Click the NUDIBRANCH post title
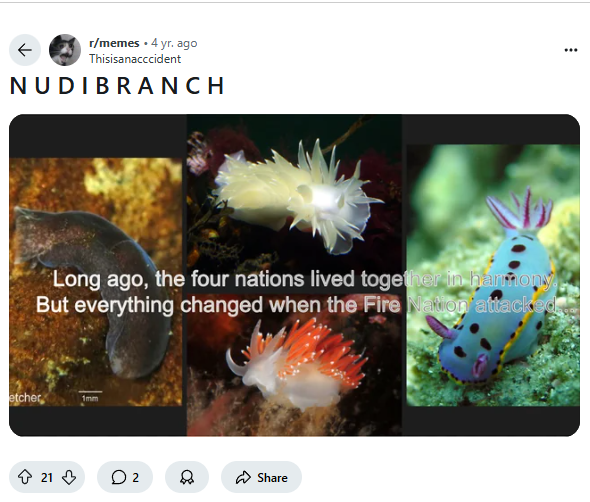 pyautogui.click(x=117, y=86)
